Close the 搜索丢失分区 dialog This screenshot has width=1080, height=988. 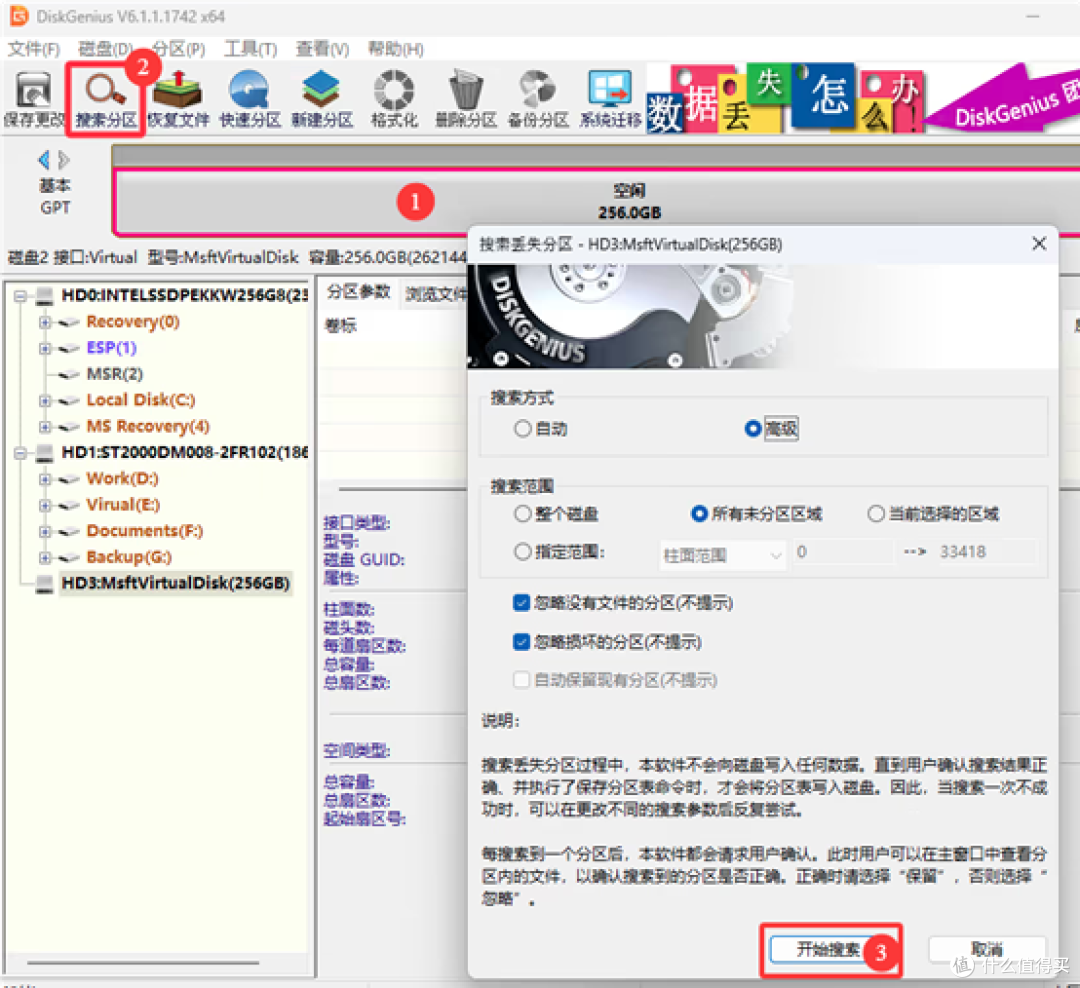tap(1039, 243)
